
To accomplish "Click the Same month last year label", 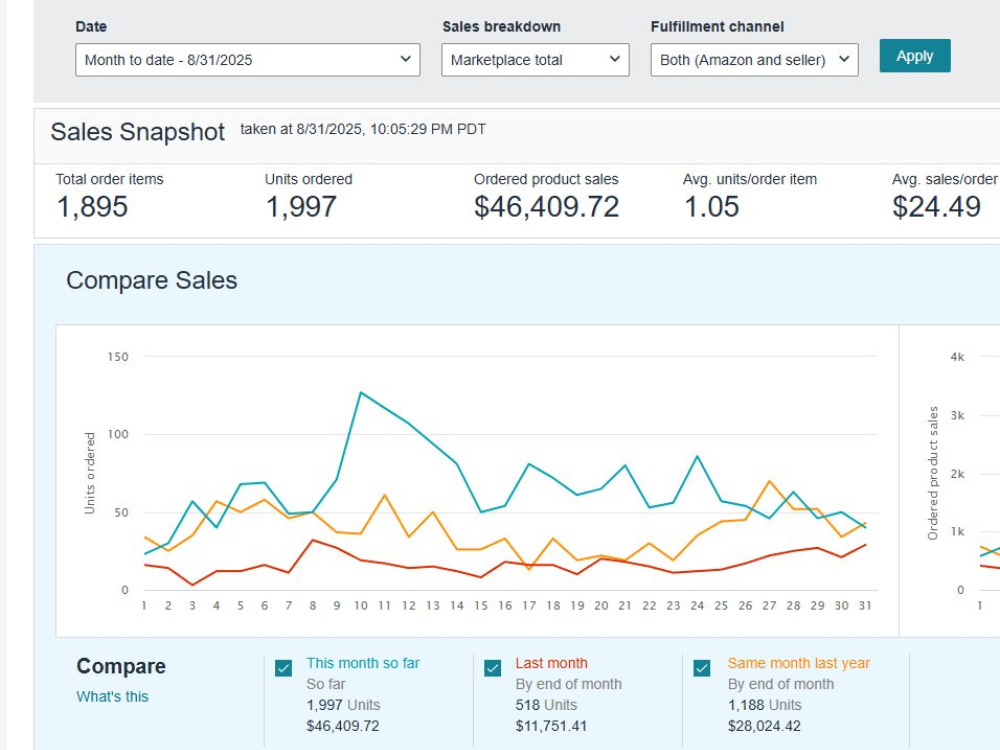I will (x=798, y=663).
